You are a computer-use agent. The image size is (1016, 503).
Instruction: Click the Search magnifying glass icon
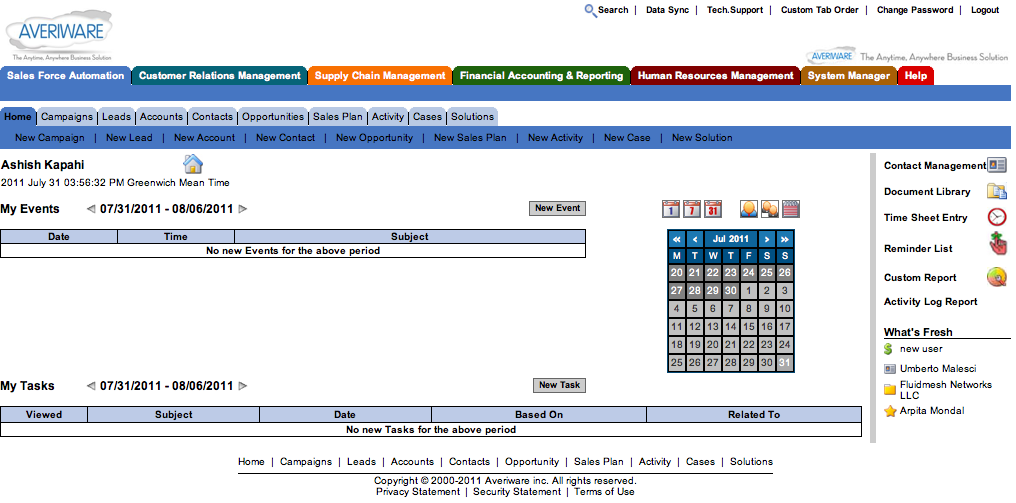point(590,10)
